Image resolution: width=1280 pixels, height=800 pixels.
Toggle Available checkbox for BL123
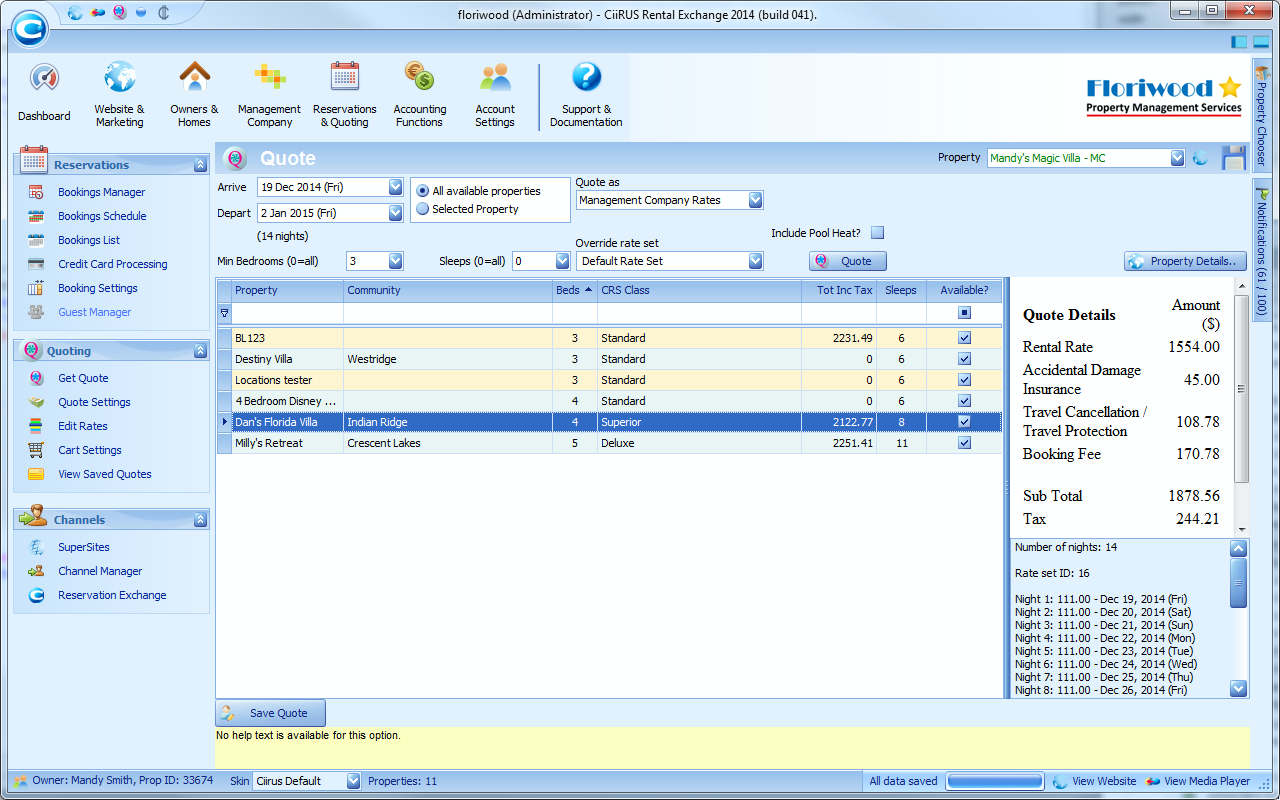964,338
